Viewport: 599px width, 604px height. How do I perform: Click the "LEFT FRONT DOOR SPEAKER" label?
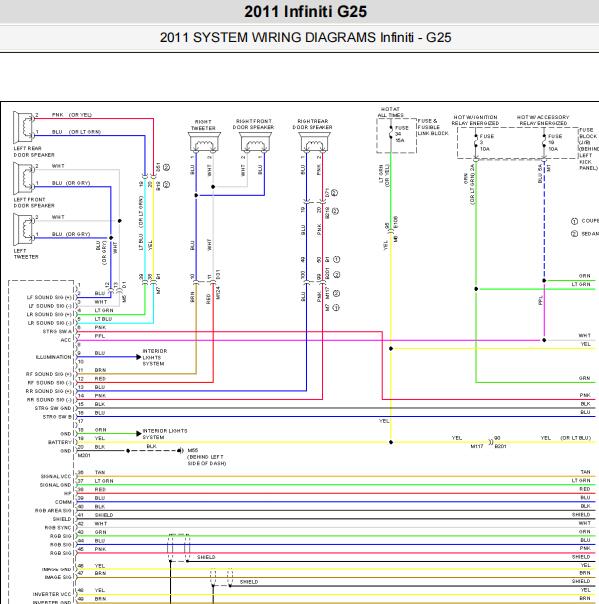pyautogui.click(x=34, y=203)
